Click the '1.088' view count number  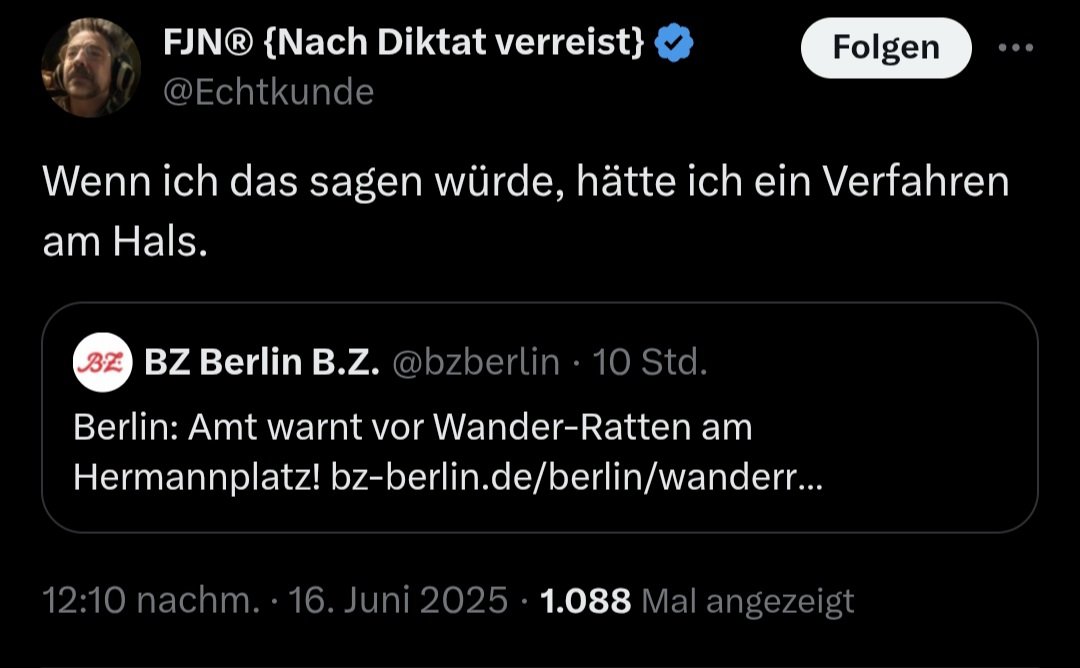585,600
